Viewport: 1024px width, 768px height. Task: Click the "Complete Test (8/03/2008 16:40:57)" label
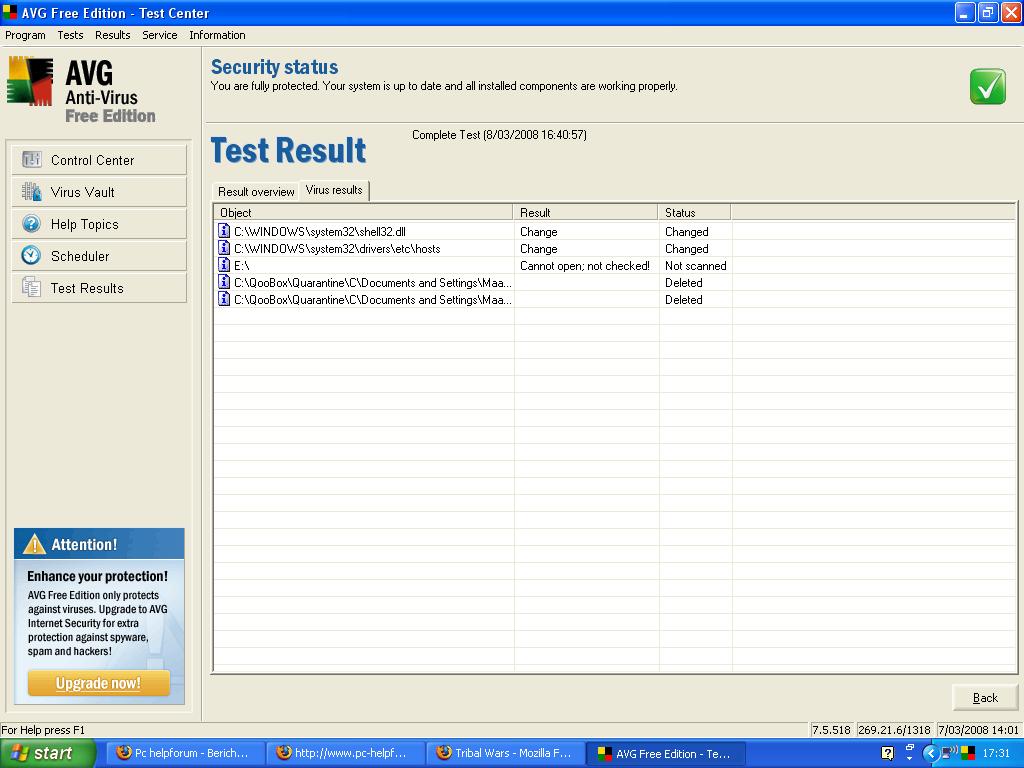[x=499, y=135]
